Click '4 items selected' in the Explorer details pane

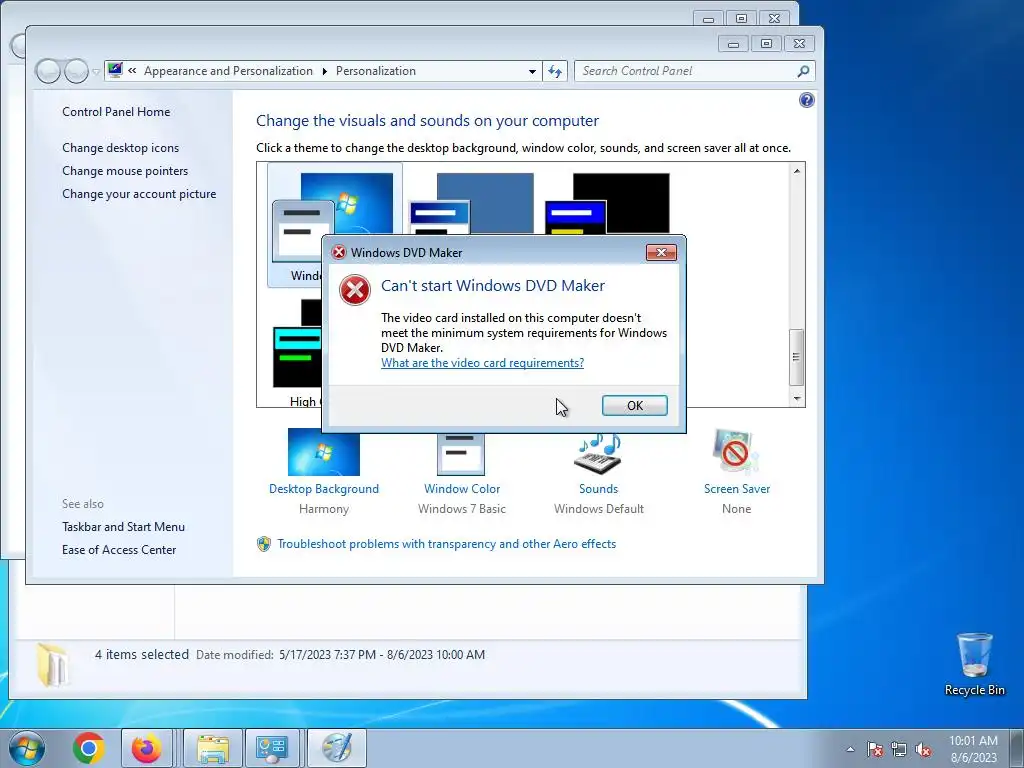tap(142, 654)
